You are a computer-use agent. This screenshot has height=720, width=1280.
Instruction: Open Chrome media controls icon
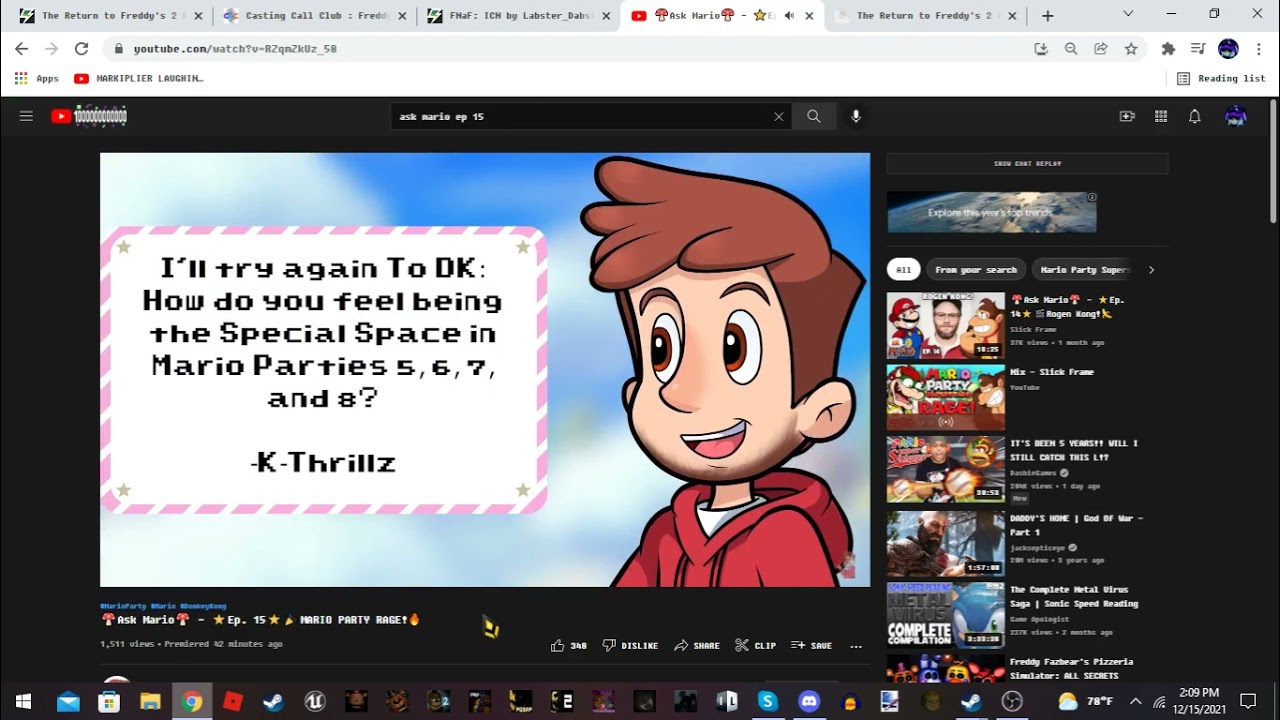pos(1198,48)
